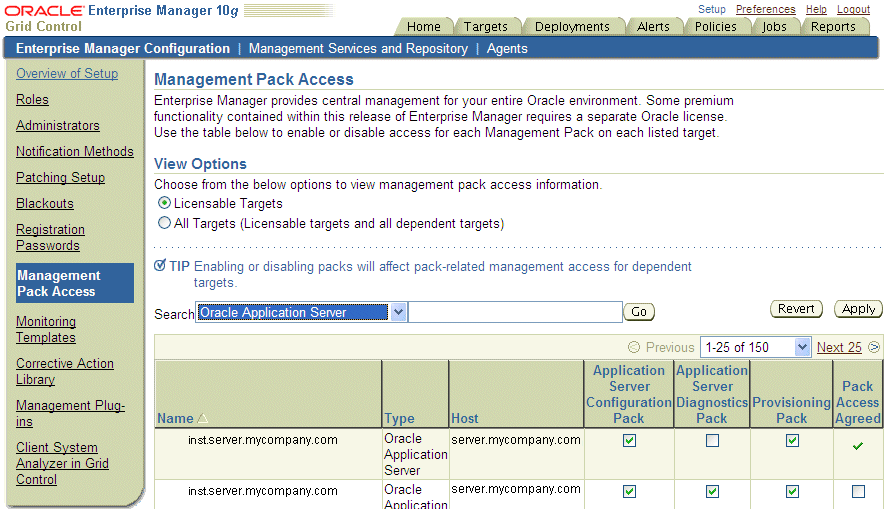Switch to the Home tab
The image size is (887, 509).
pos(424,27)
